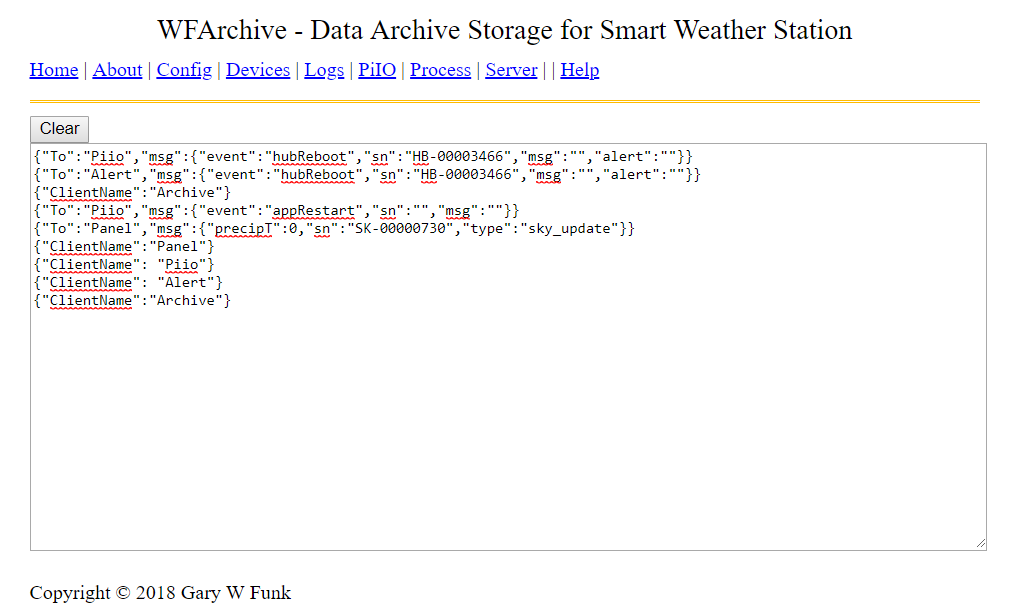The image size is (1011, 610).
Task: Click the PiIO navigation link
Action: click(x=377, y=70)
